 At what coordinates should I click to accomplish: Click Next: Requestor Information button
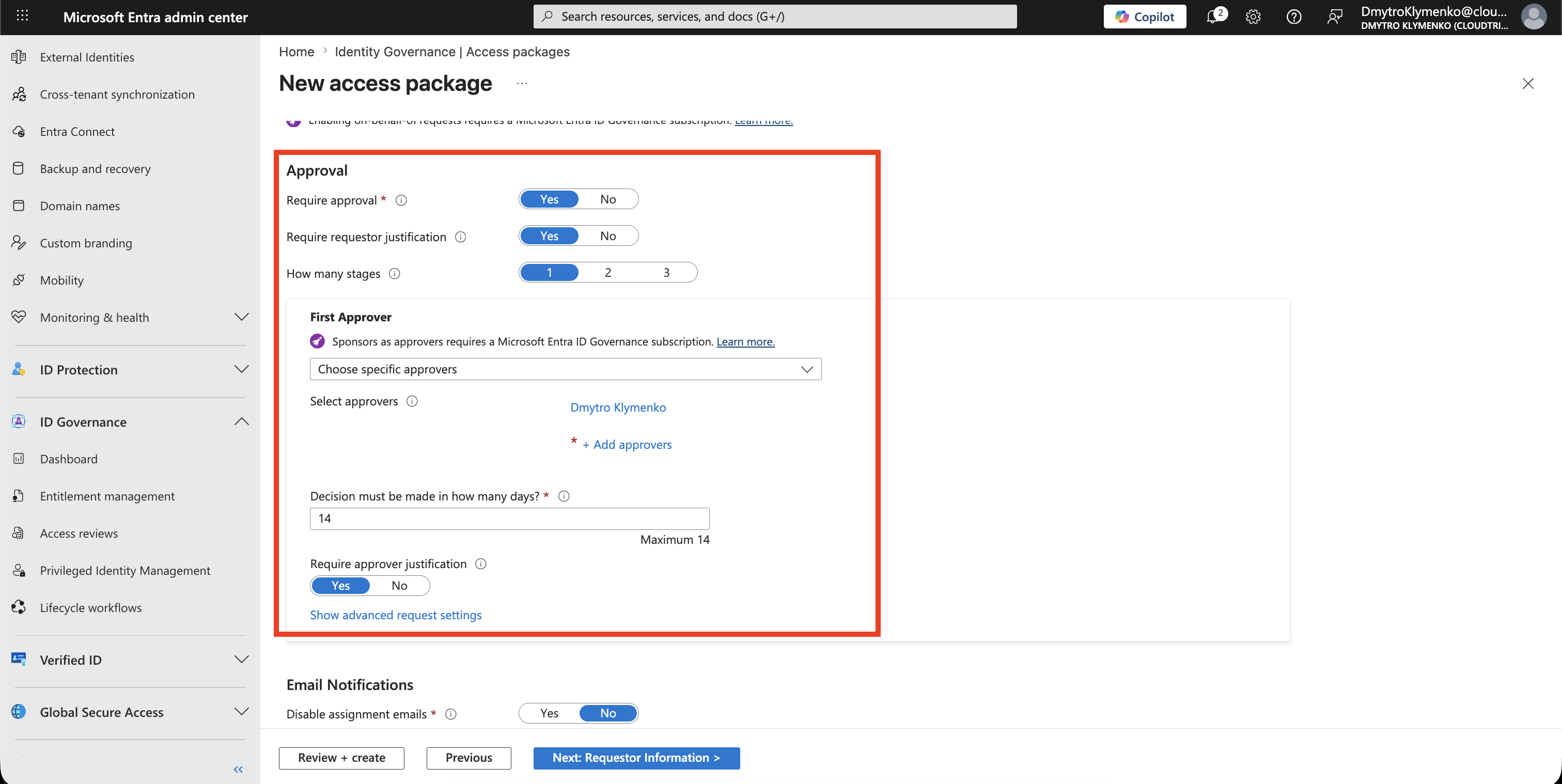click(637, 758)
